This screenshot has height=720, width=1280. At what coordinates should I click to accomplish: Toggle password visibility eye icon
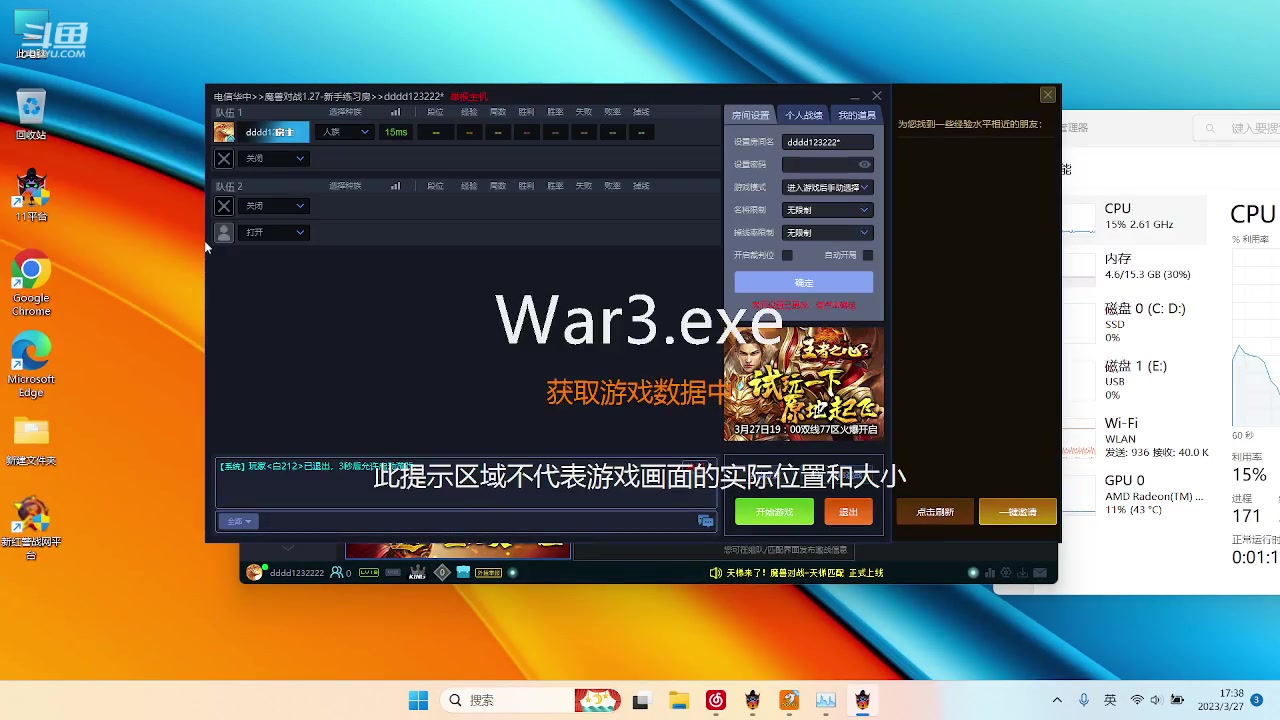pyautogui.click(x=865, y=165)
